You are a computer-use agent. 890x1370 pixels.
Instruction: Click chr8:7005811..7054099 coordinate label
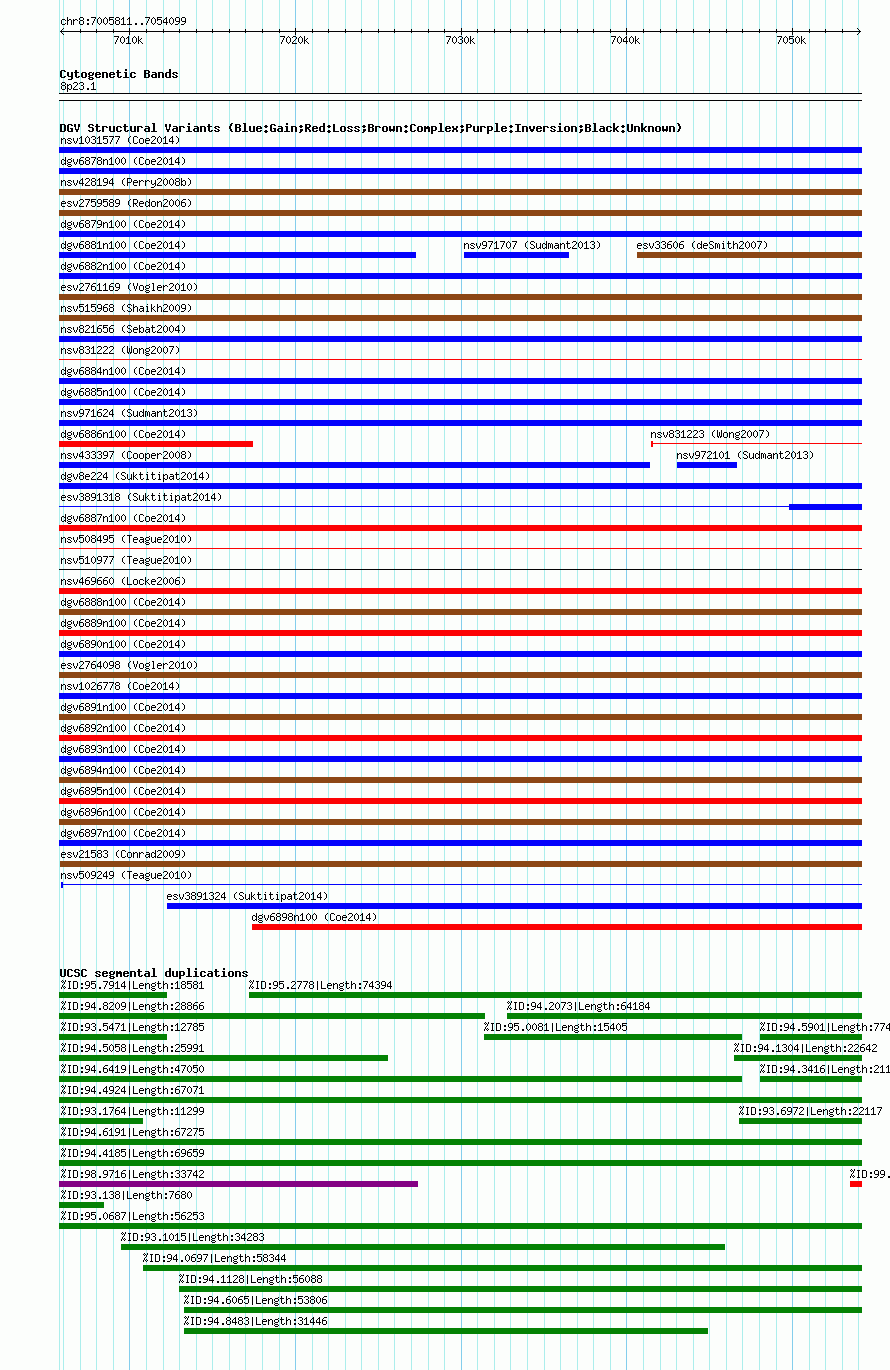pos(123,21)
